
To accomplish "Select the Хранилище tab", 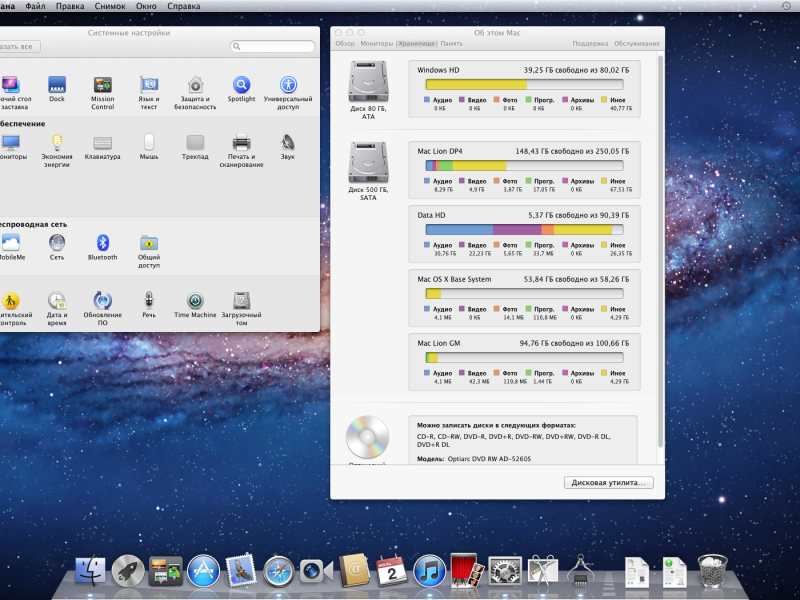I will [x=417, y=43].
